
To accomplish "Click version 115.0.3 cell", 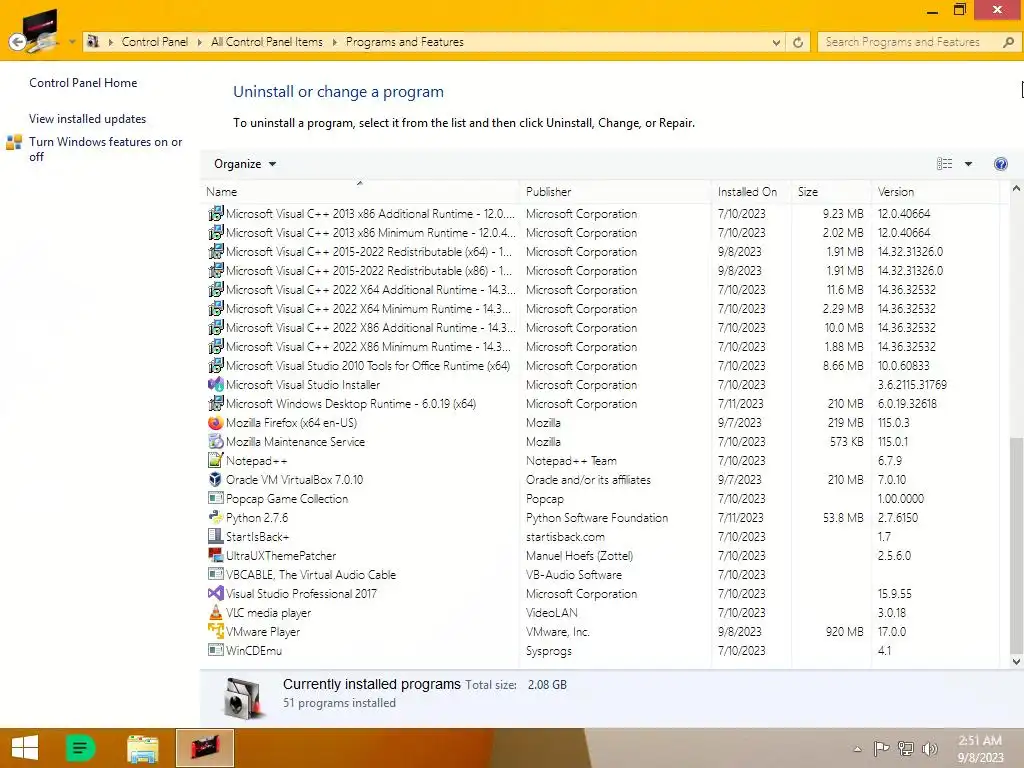I will point(894,423).
